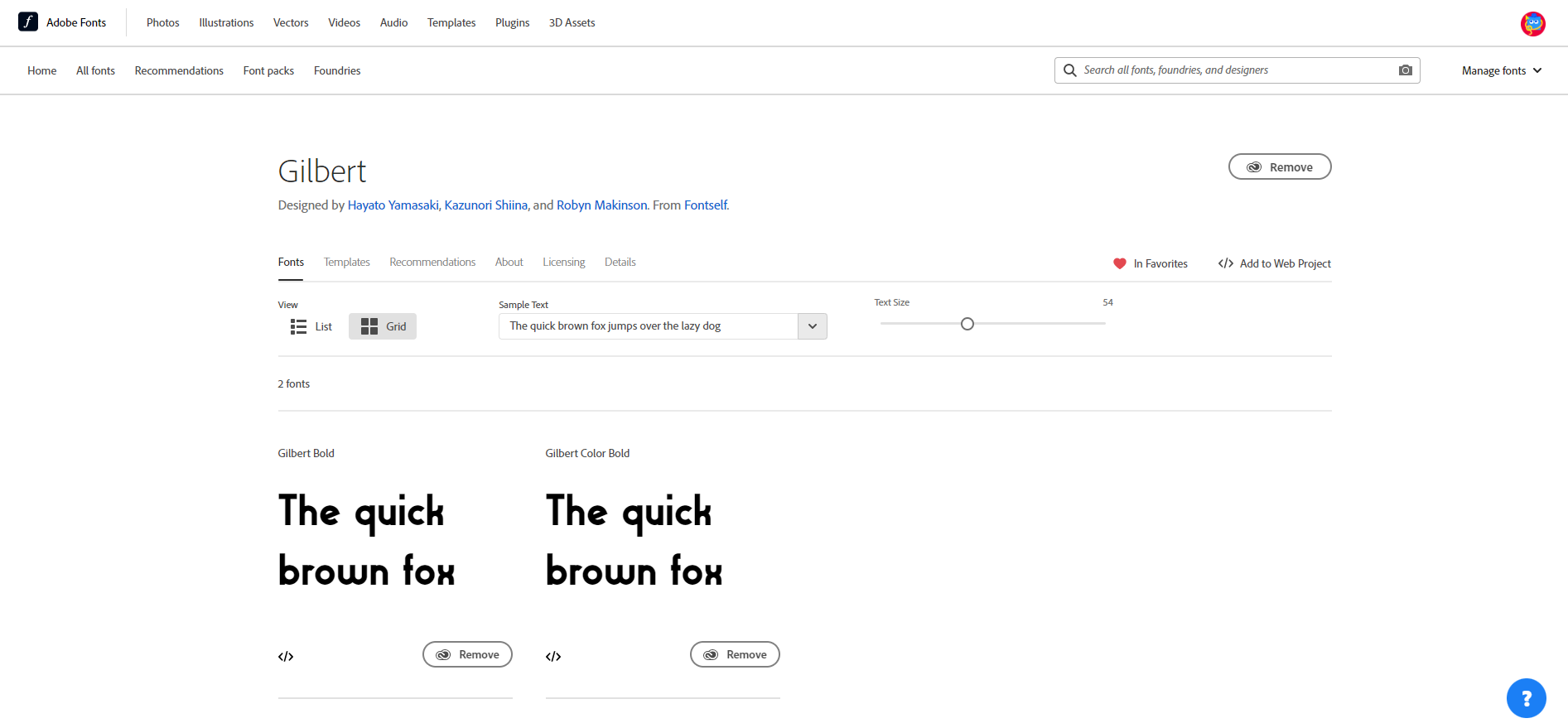
Task: Click in the font search field
Action: [1238, 70]
